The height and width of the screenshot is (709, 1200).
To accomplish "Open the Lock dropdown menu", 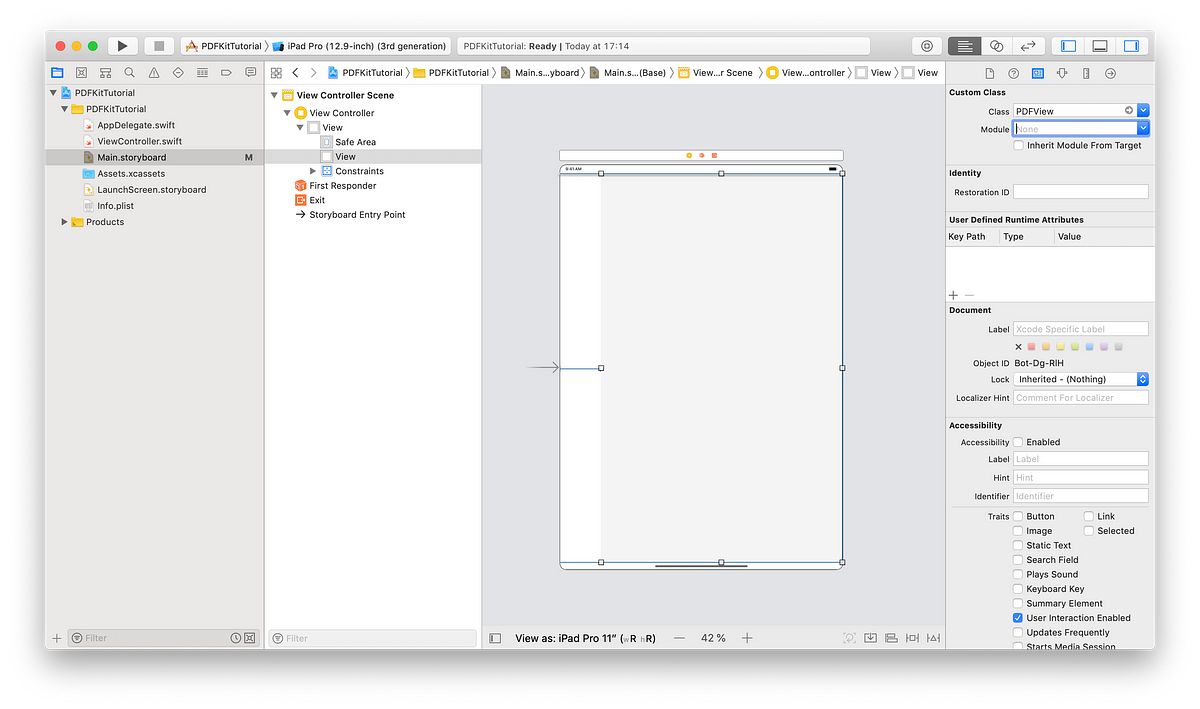I will point(1081,379).
